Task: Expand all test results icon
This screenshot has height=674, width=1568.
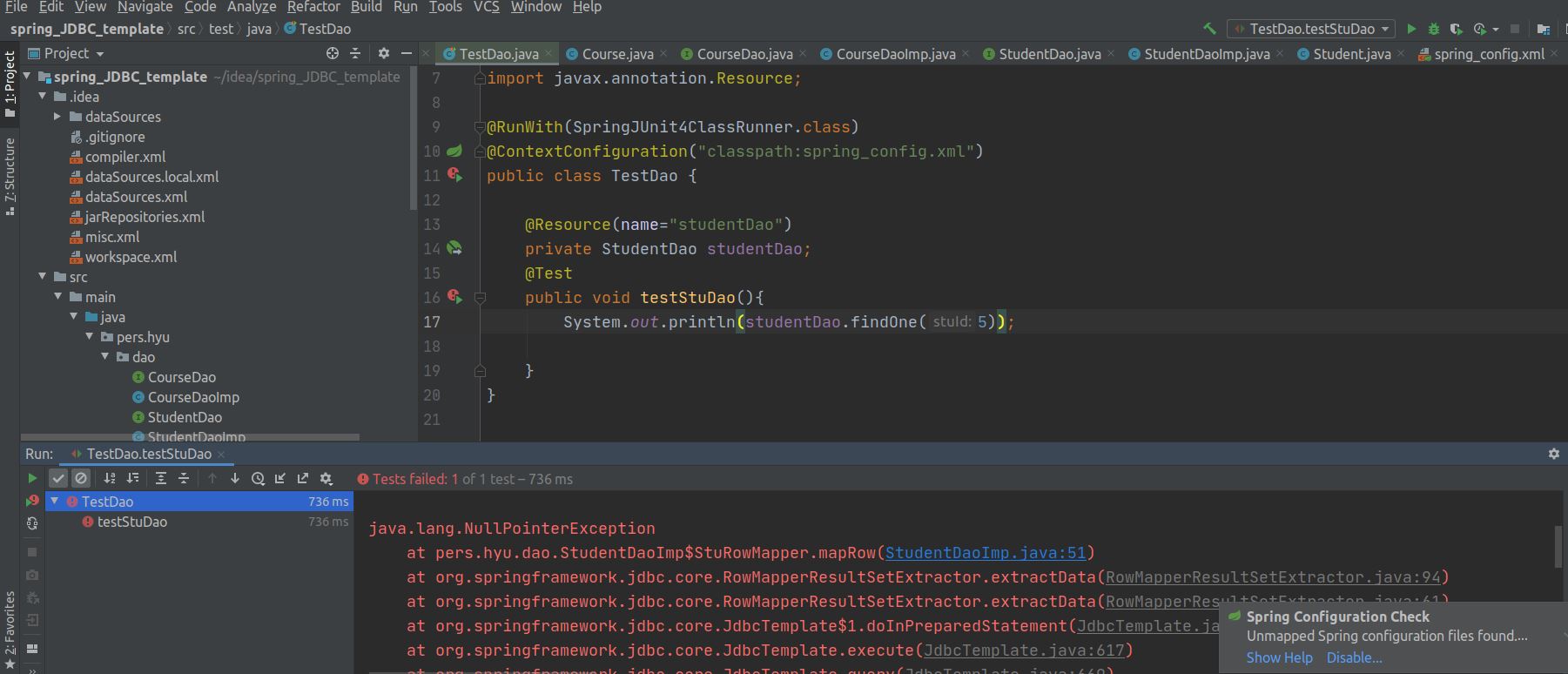Action: [x=161, y=478]
